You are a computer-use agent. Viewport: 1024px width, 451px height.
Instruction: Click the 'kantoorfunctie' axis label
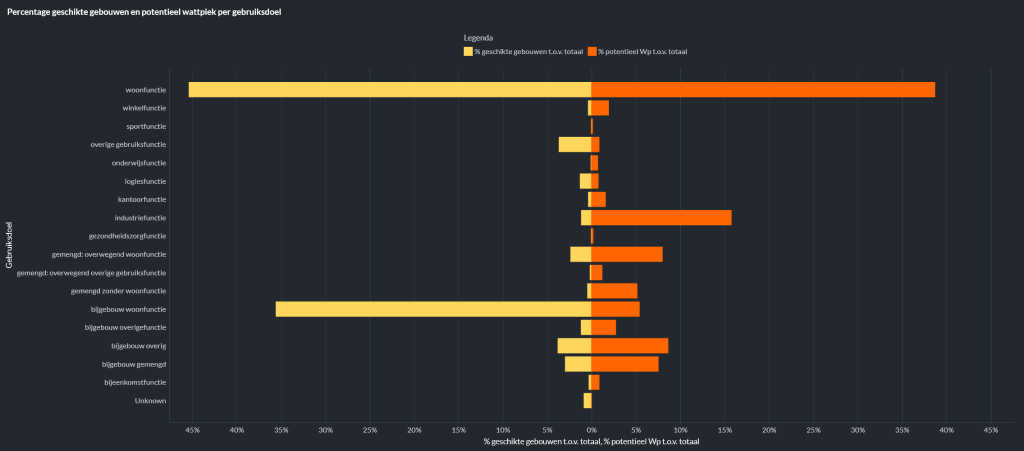tap(142, 199)
